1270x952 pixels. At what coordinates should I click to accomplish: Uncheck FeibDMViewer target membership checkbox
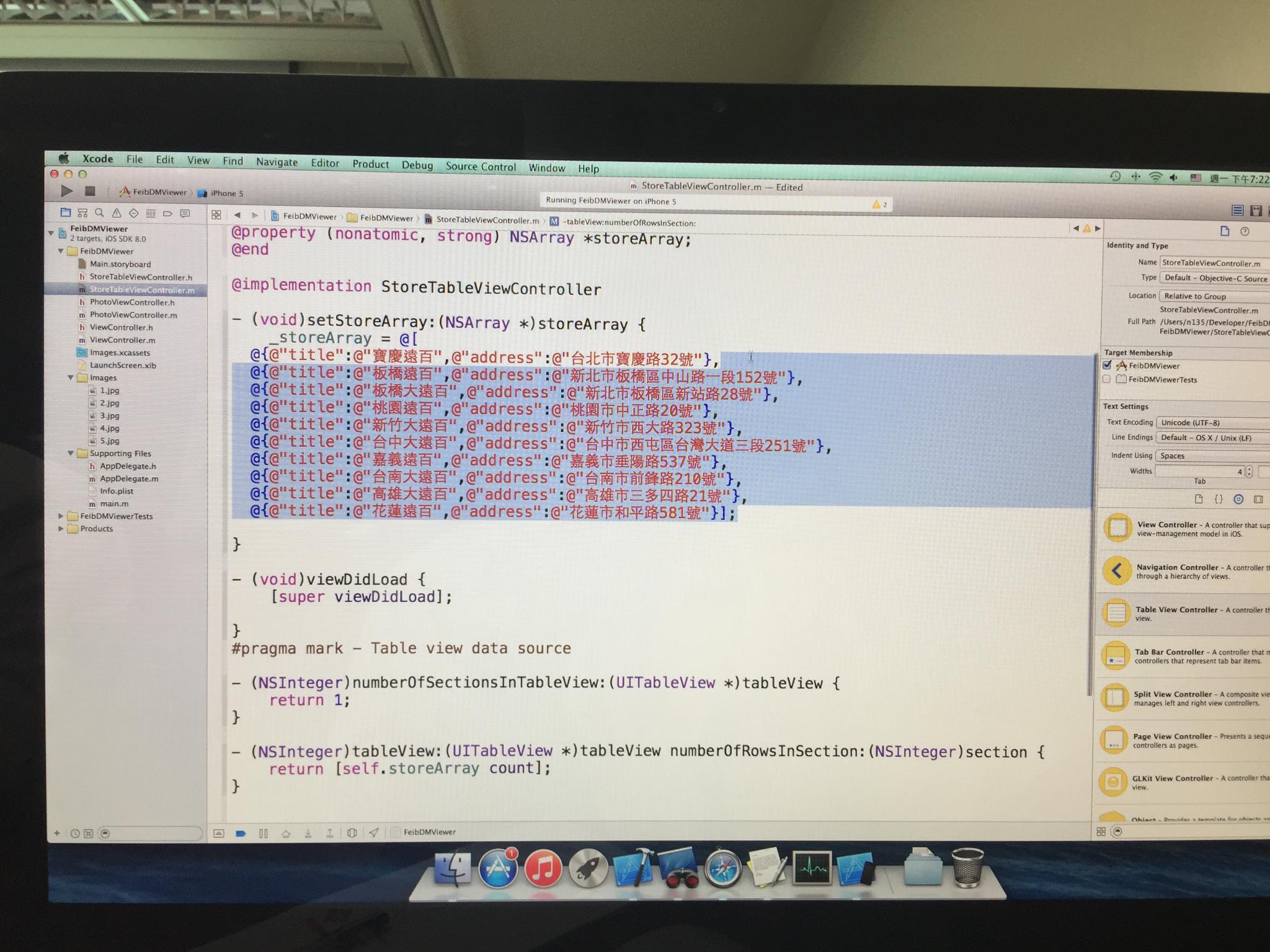click(x=1107, y=365)
